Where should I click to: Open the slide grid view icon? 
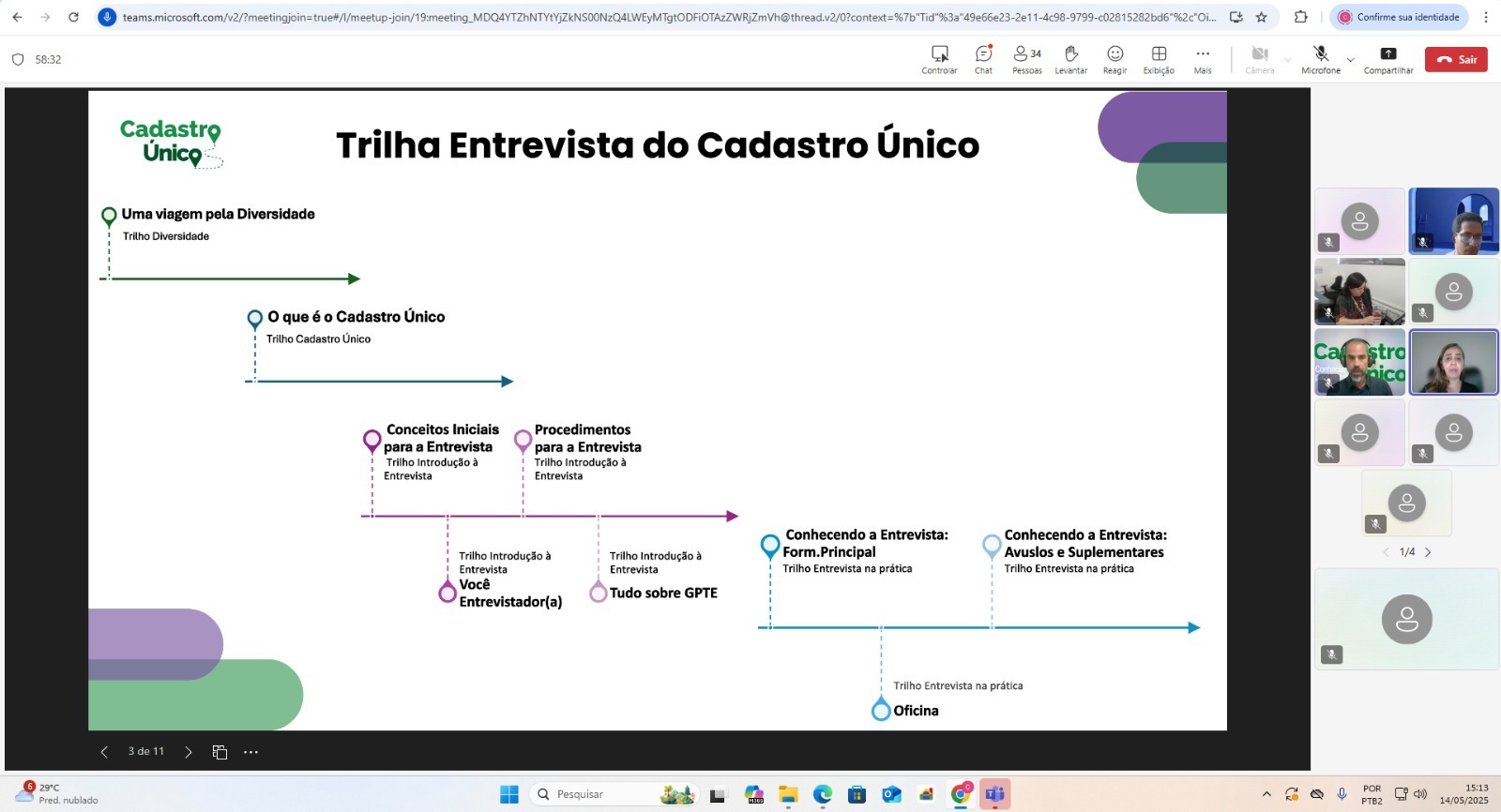(220, 752)
